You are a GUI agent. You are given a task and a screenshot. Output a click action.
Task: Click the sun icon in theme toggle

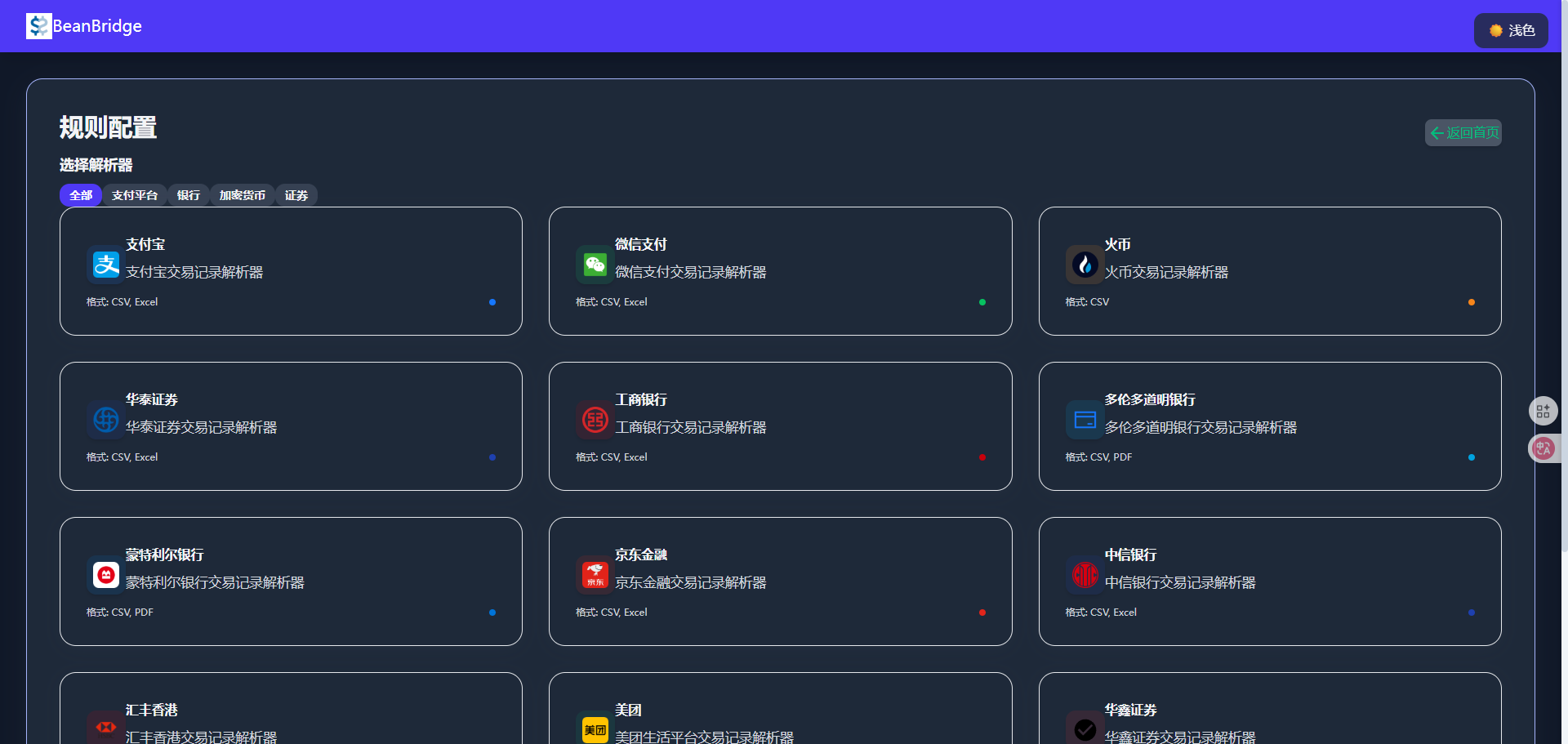1495,30
